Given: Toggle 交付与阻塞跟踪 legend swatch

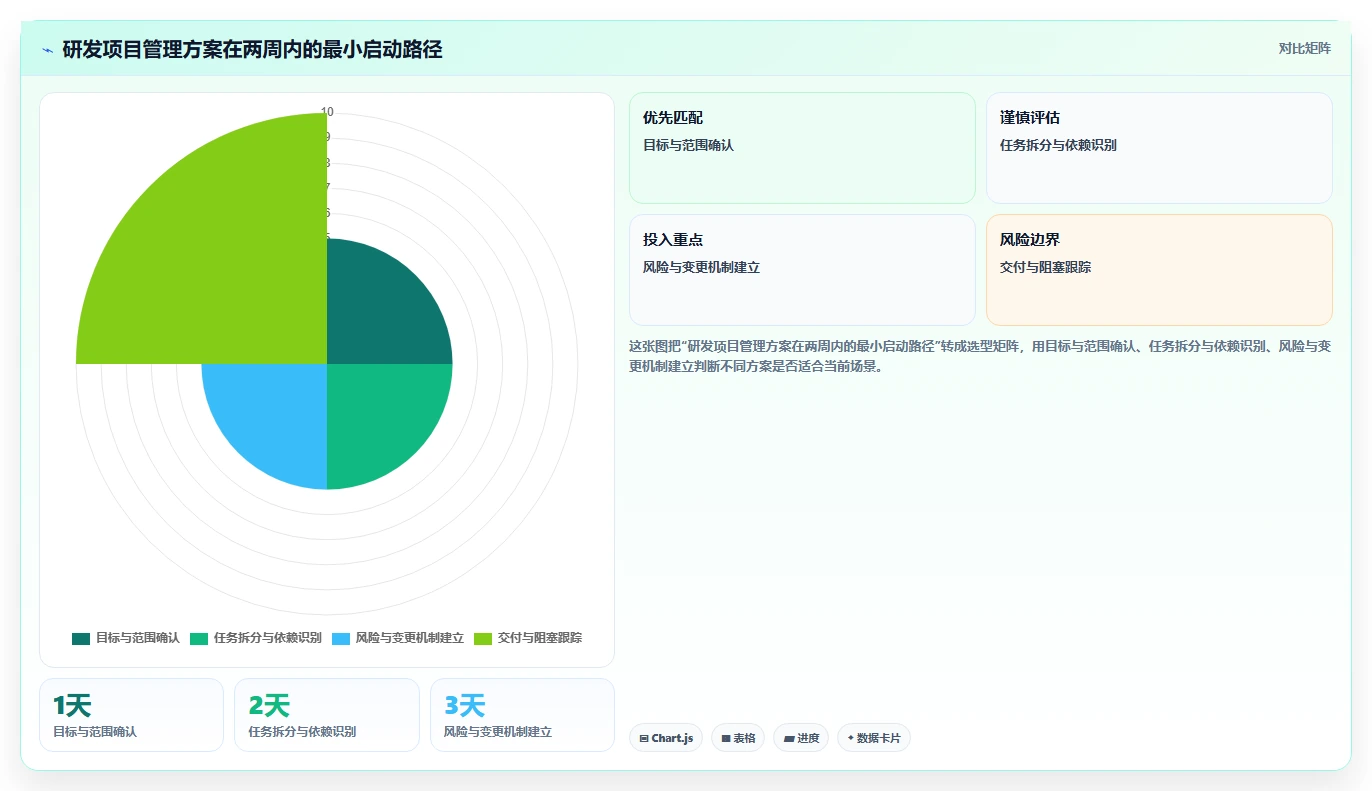Looking at the screenshot, I should (483, 638).
